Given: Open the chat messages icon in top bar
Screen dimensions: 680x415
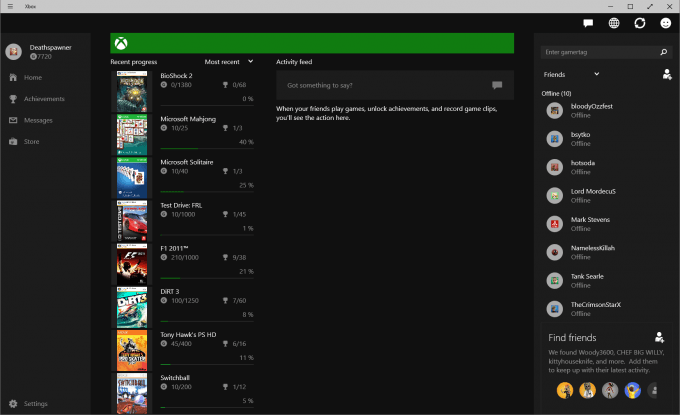Looking at the screenshot, I should point(588,23).
